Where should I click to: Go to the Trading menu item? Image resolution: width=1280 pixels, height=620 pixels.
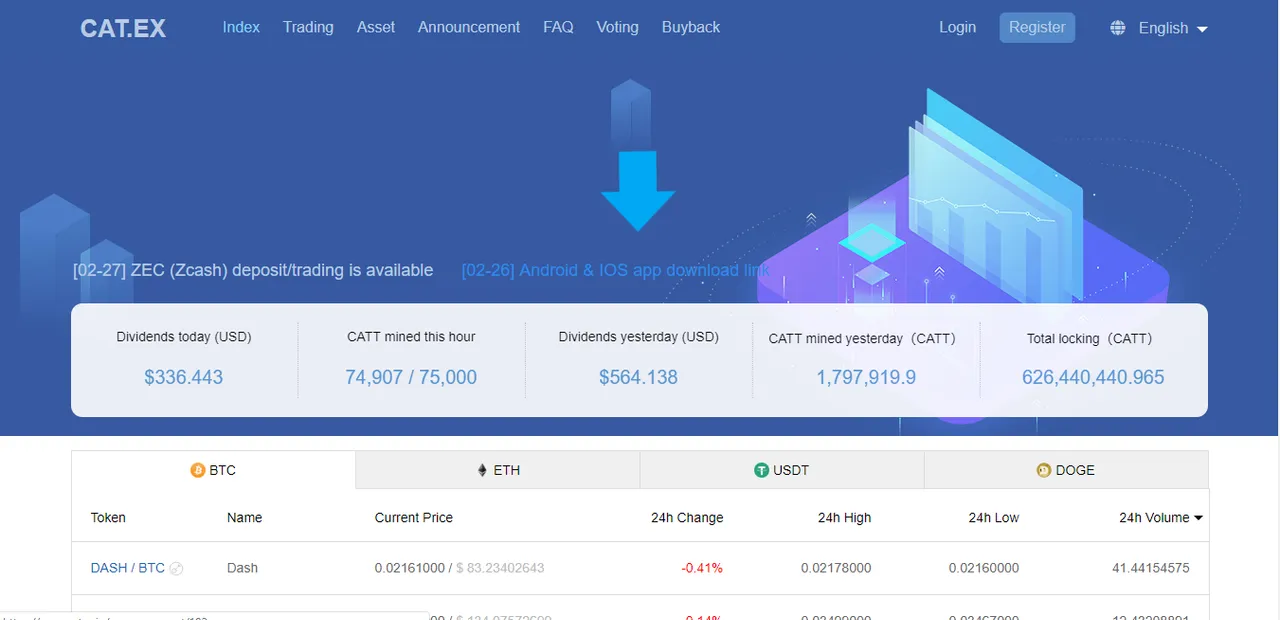tap(308, 27)
